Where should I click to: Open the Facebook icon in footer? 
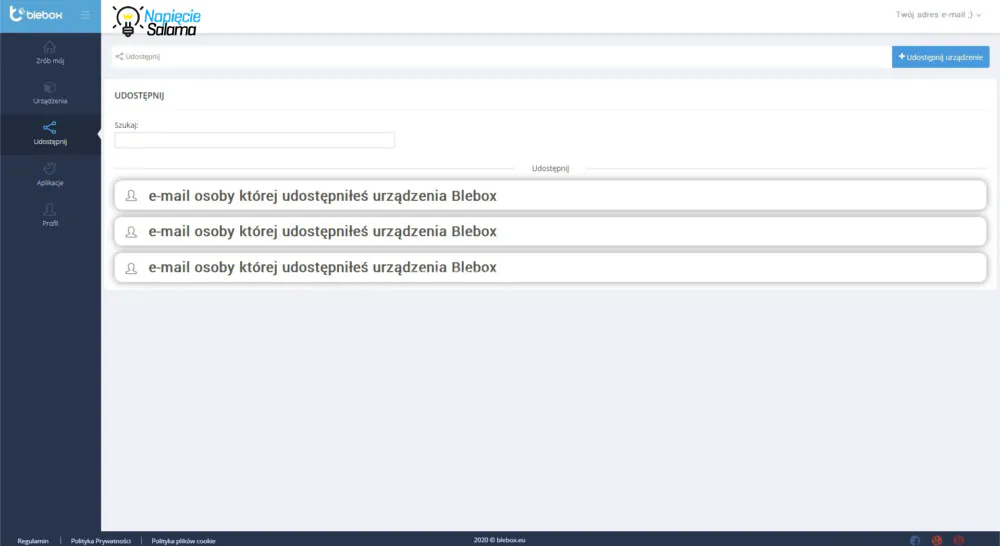(915, 540)
